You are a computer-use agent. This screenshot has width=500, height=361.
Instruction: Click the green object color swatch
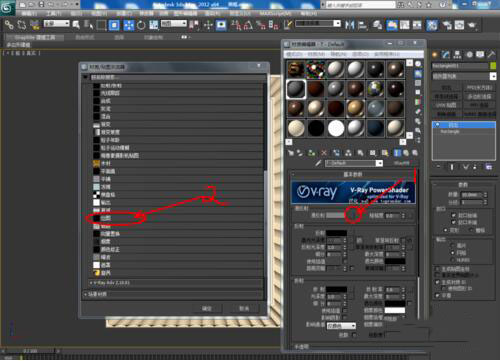(x=493, y=66)
